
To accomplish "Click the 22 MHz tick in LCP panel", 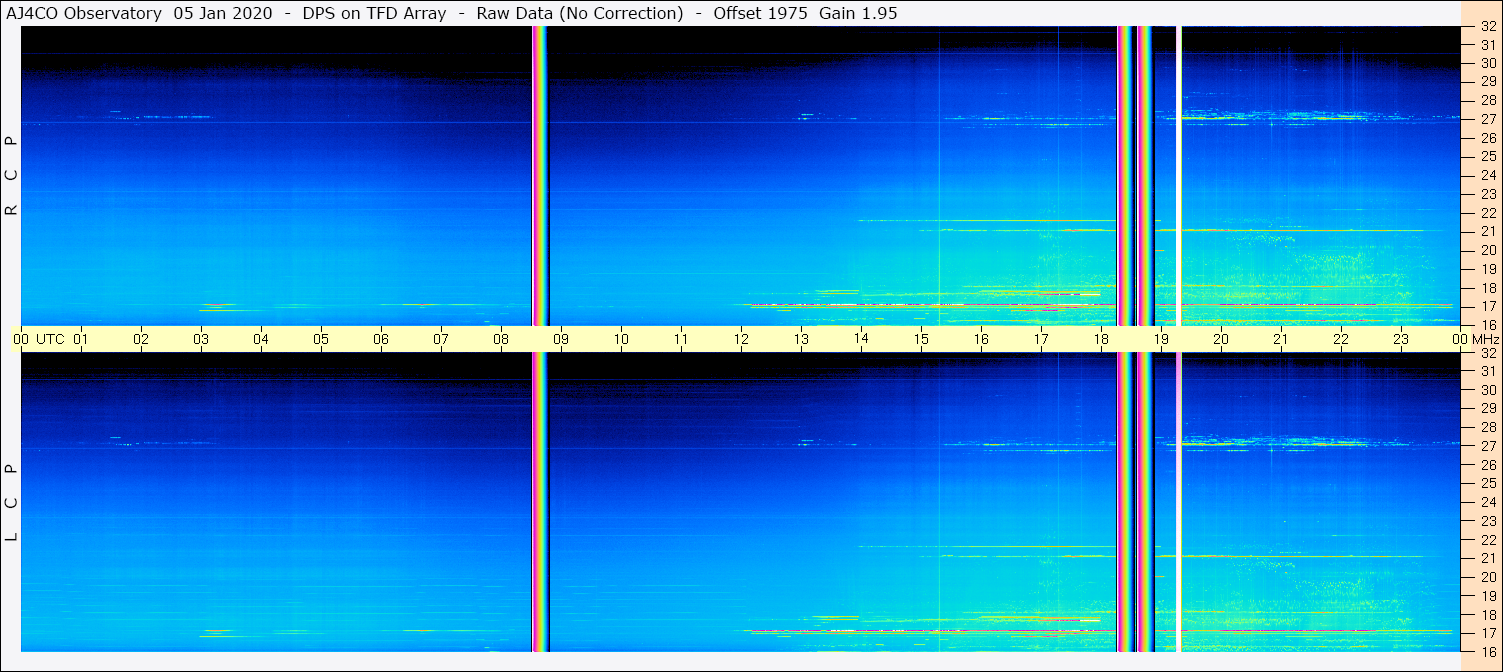I will coord(1488,539).
